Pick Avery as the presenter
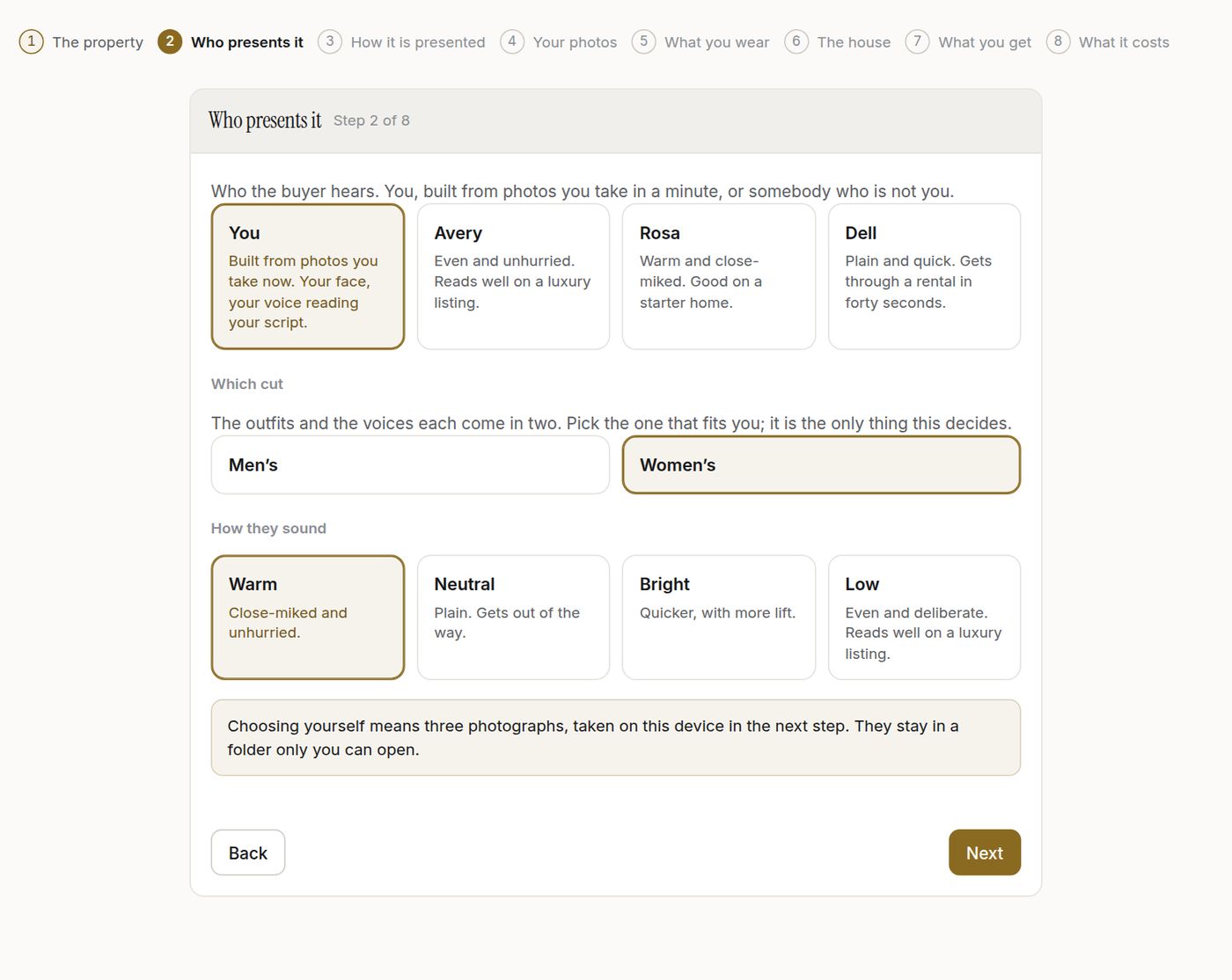 tap(513, 276)
